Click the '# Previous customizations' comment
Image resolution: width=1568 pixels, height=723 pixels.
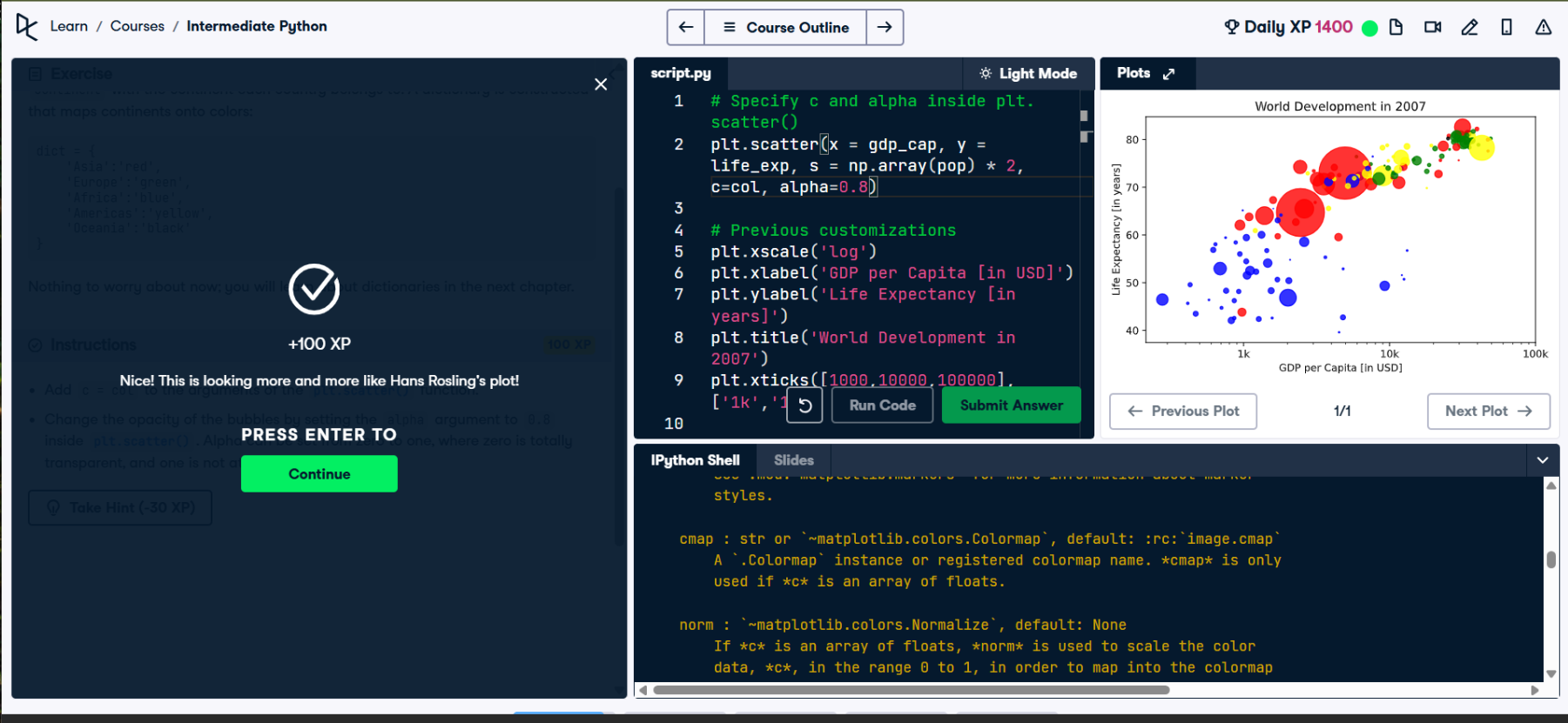(833, 231)
